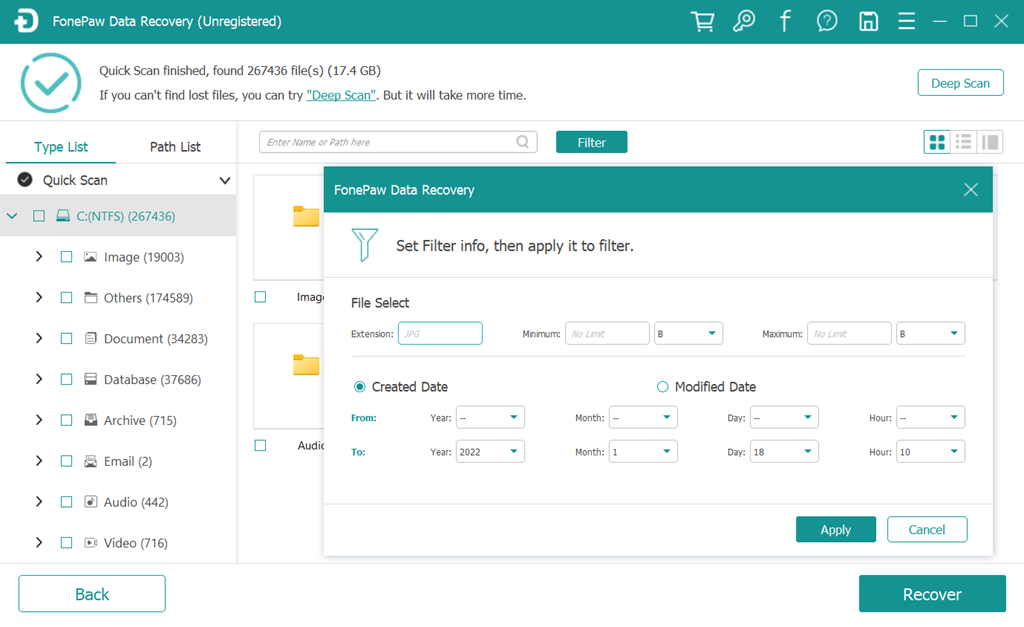Open the To Hour dropdown
This screenshot has height=627, width=1024.
pos(930,451)
